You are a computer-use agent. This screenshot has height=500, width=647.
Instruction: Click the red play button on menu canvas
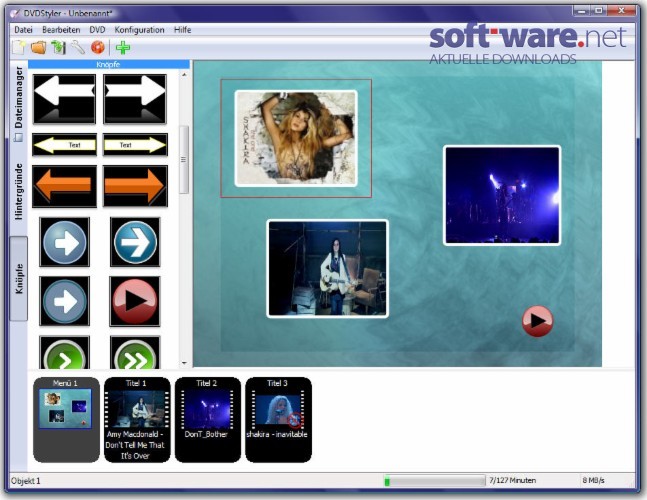537,321
